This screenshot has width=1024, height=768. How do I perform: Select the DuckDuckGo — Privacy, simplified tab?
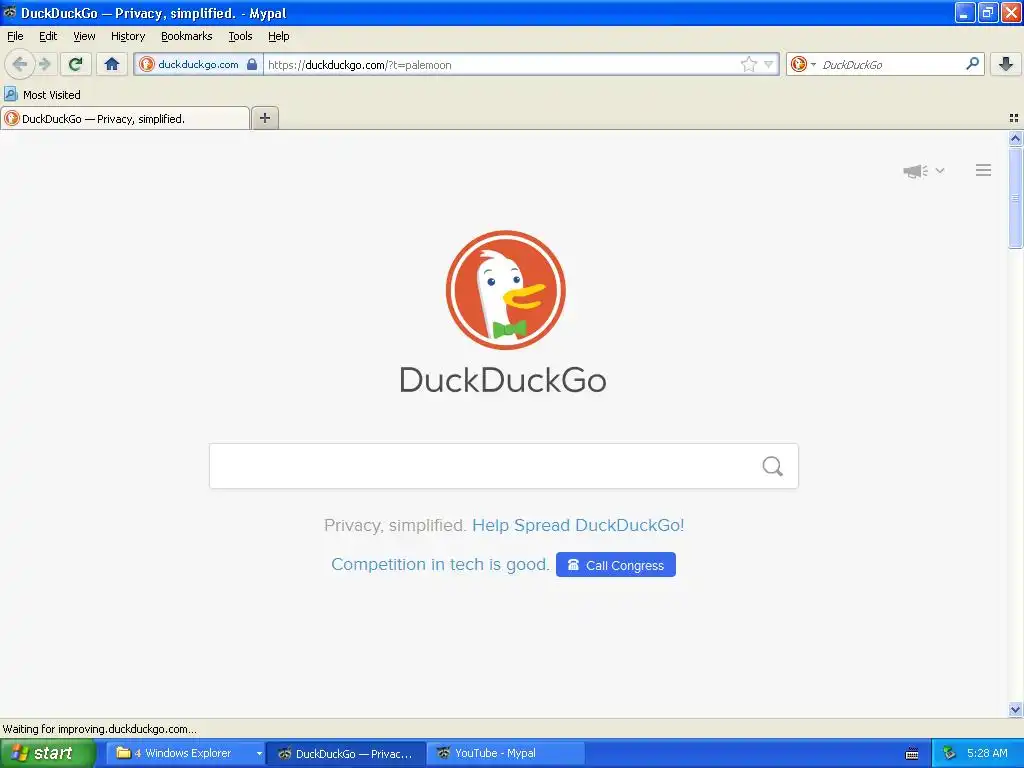125,118
